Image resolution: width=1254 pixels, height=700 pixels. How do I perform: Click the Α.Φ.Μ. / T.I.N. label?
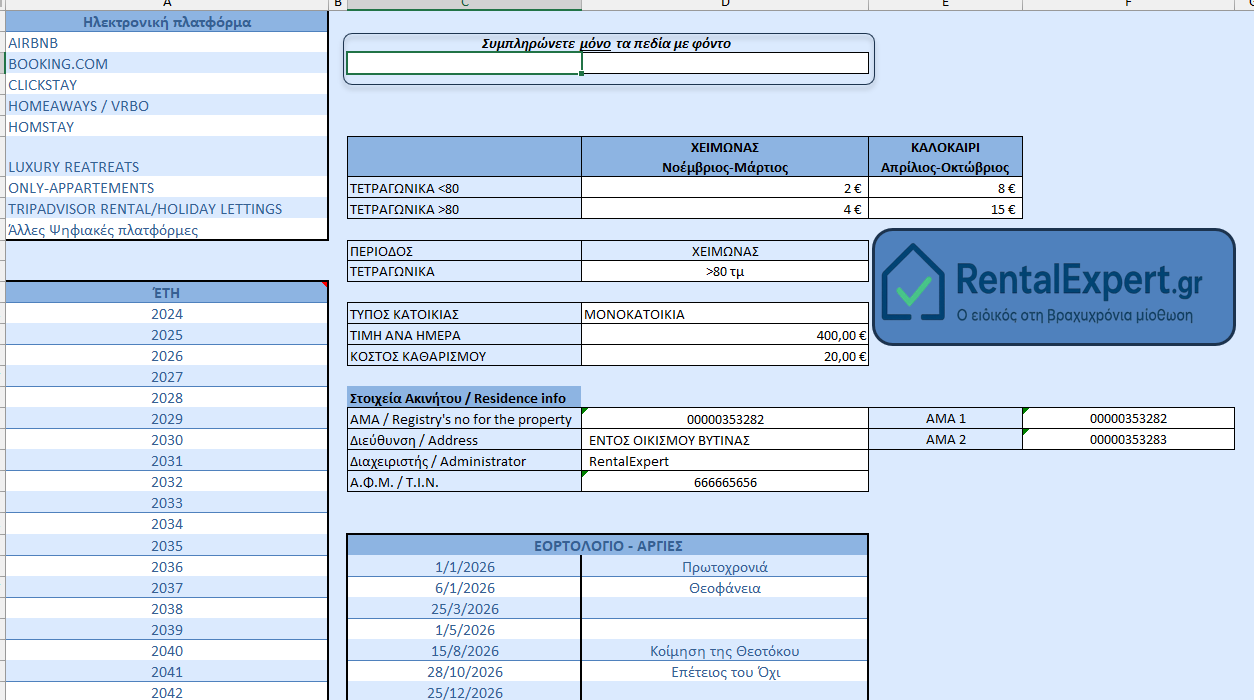coord(464,482)
